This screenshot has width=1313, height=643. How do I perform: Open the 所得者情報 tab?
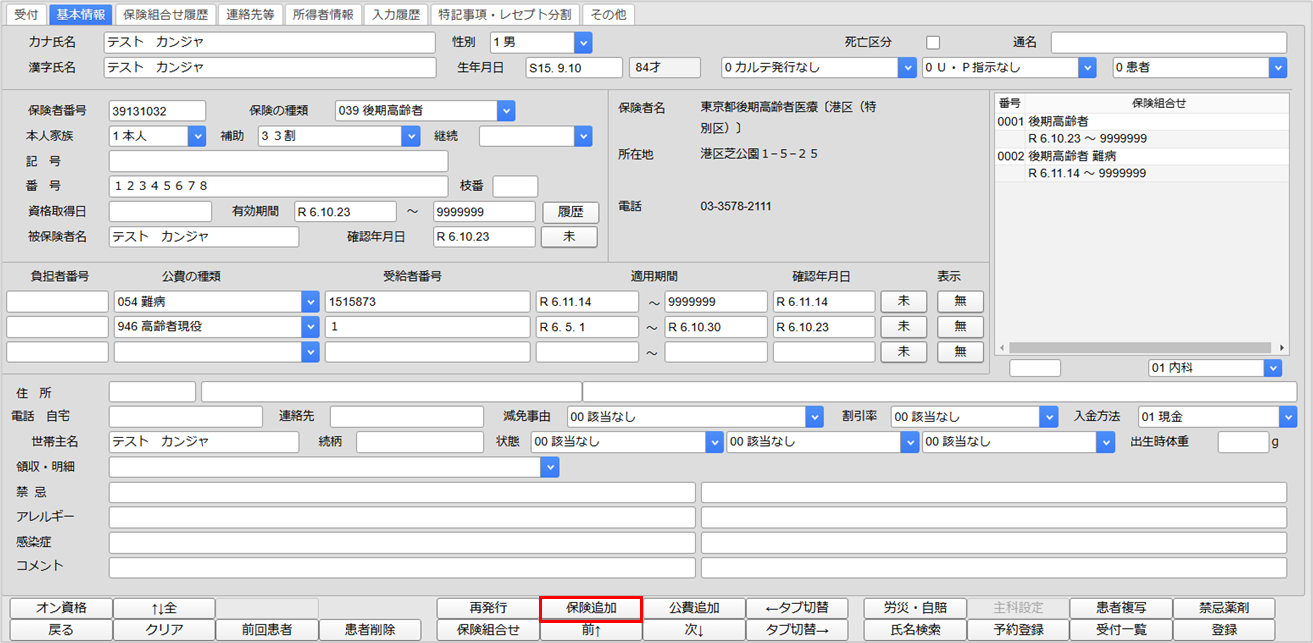pyautogui.click(x=322, y=15)
